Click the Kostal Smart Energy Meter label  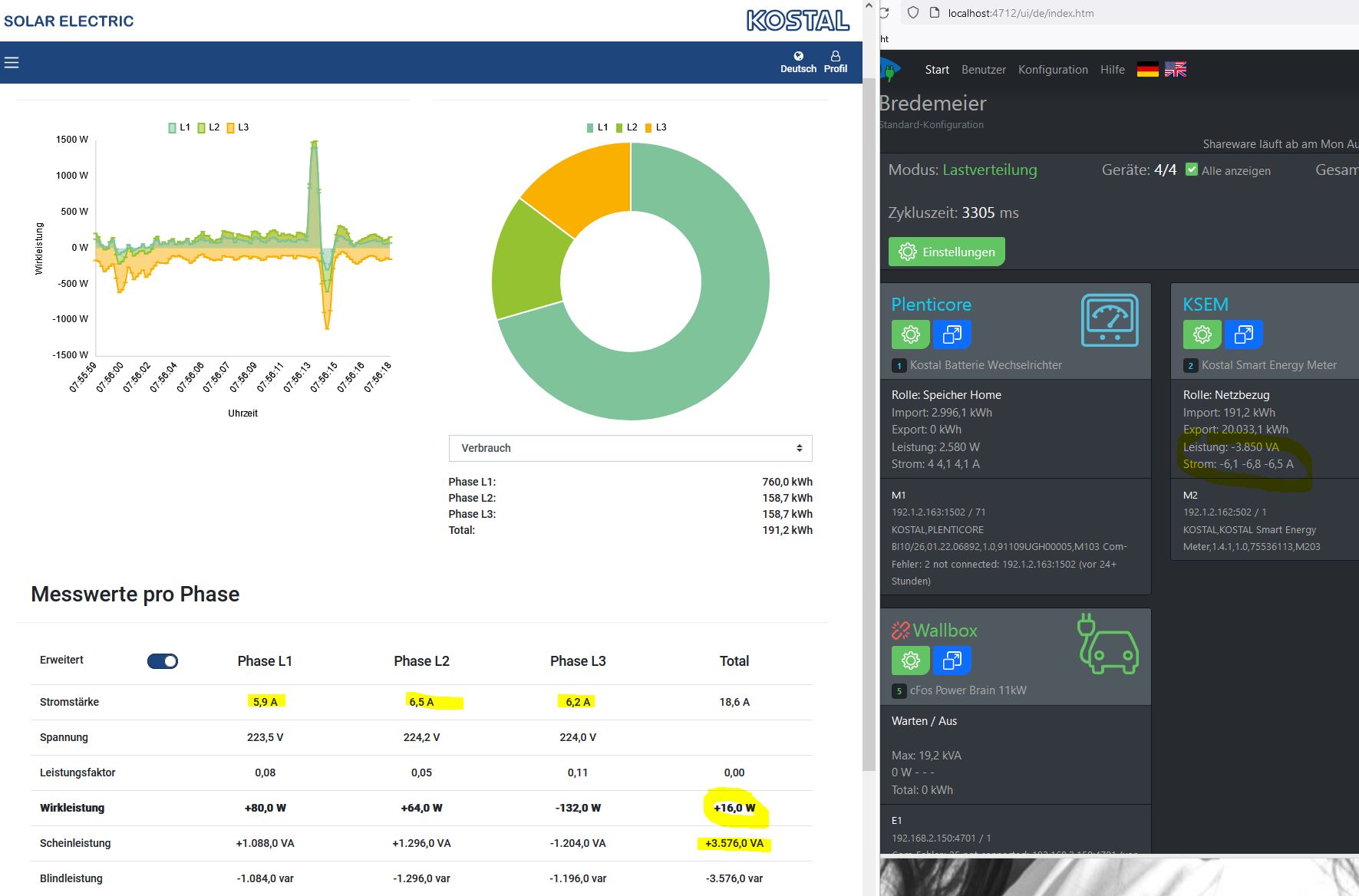click(1269, 365)
